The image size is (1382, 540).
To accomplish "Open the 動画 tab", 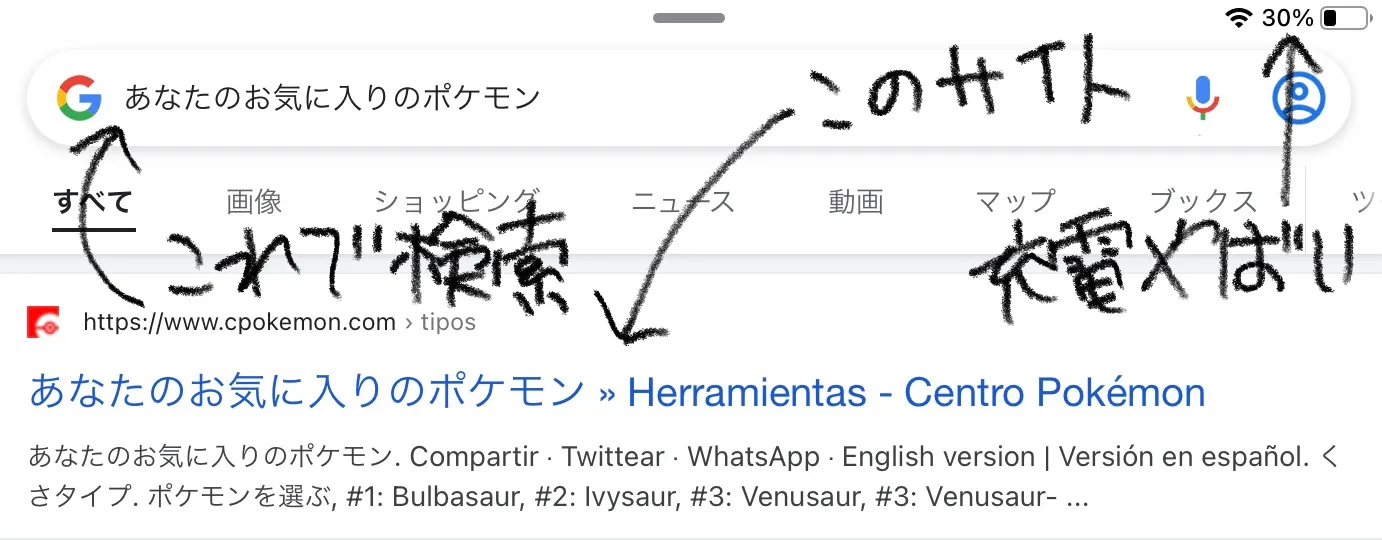I will pos(856,202).
